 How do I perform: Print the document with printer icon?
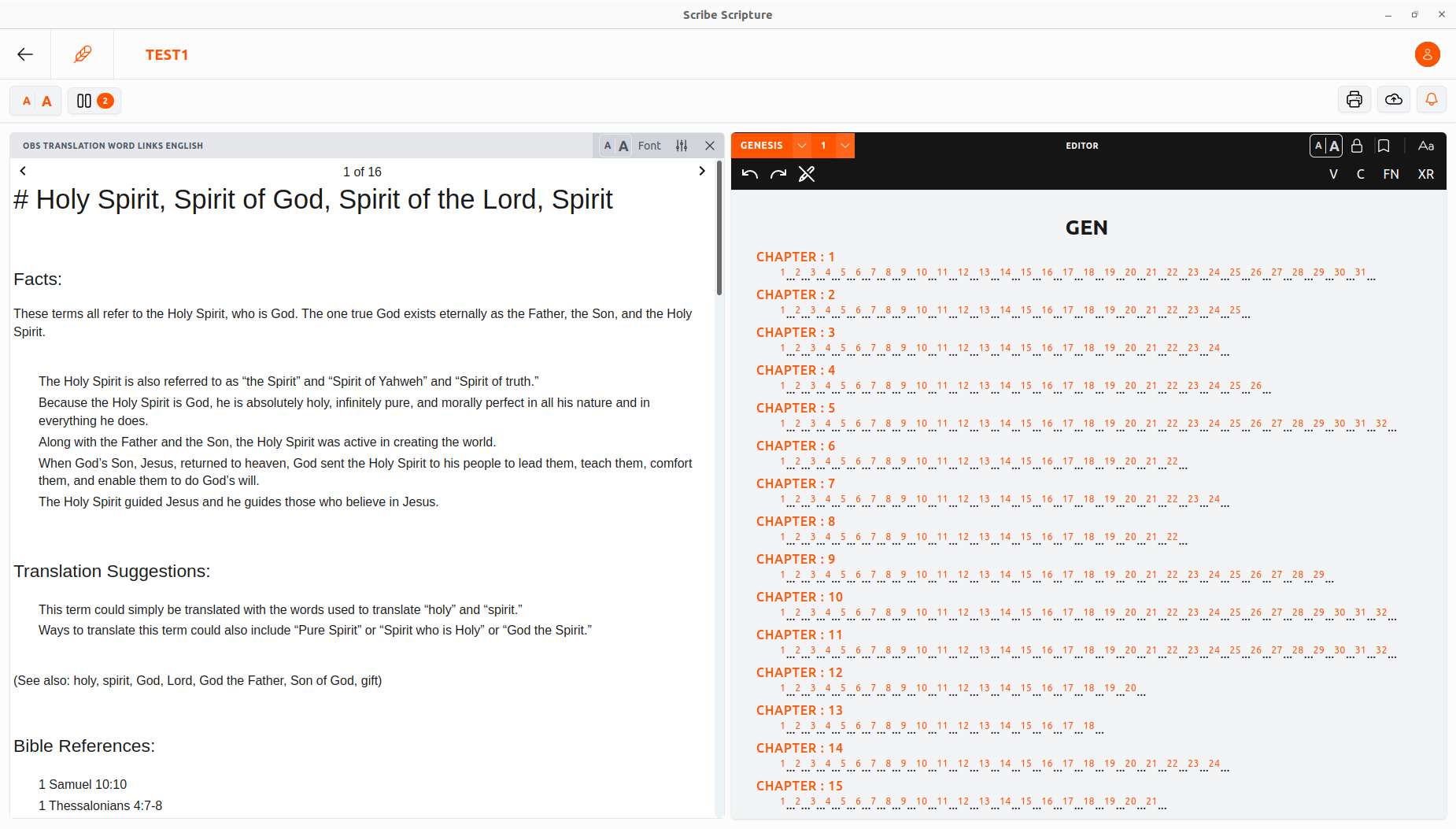click(x=1354, y=99)
